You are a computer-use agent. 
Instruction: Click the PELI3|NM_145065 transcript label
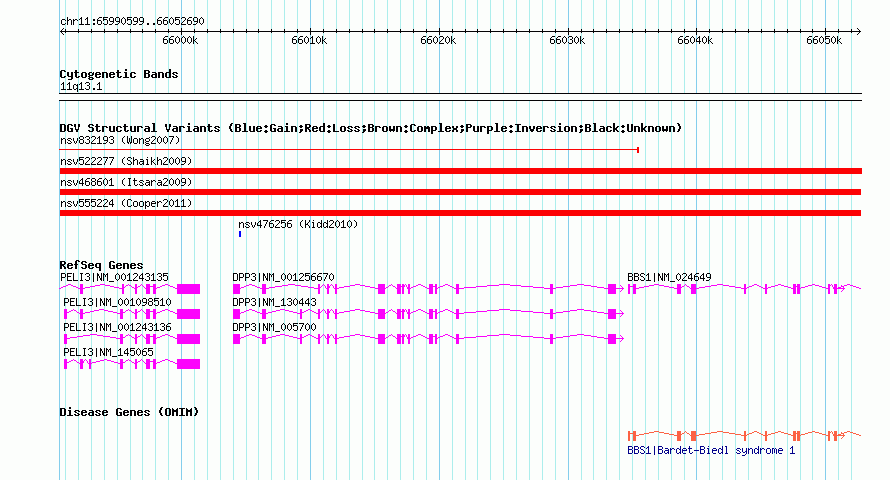tap(108, 352)
